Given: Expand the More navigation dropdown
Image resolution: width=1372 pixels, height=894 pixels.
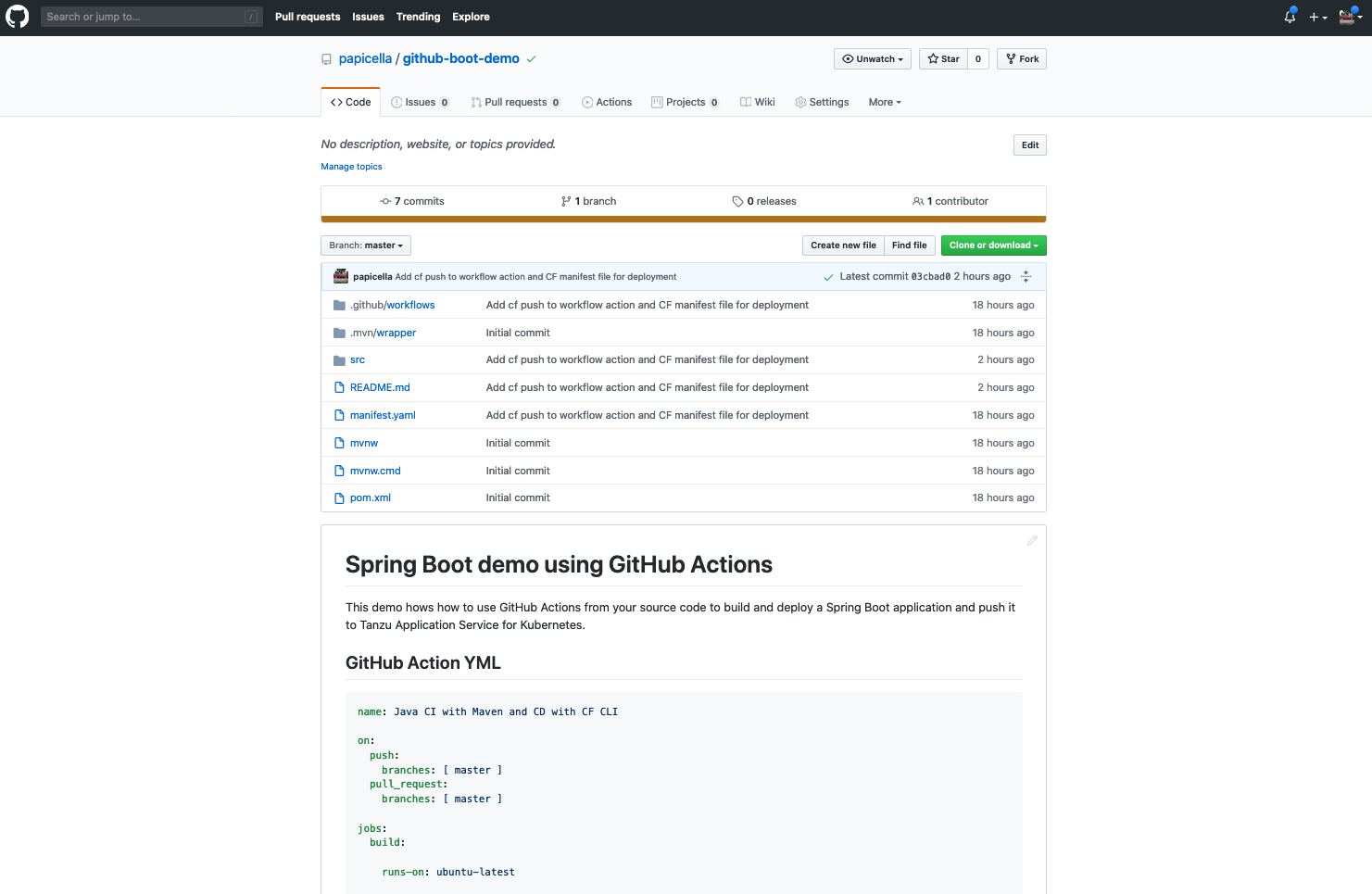Looking at the screenshot, I should [x=884, y=102].
